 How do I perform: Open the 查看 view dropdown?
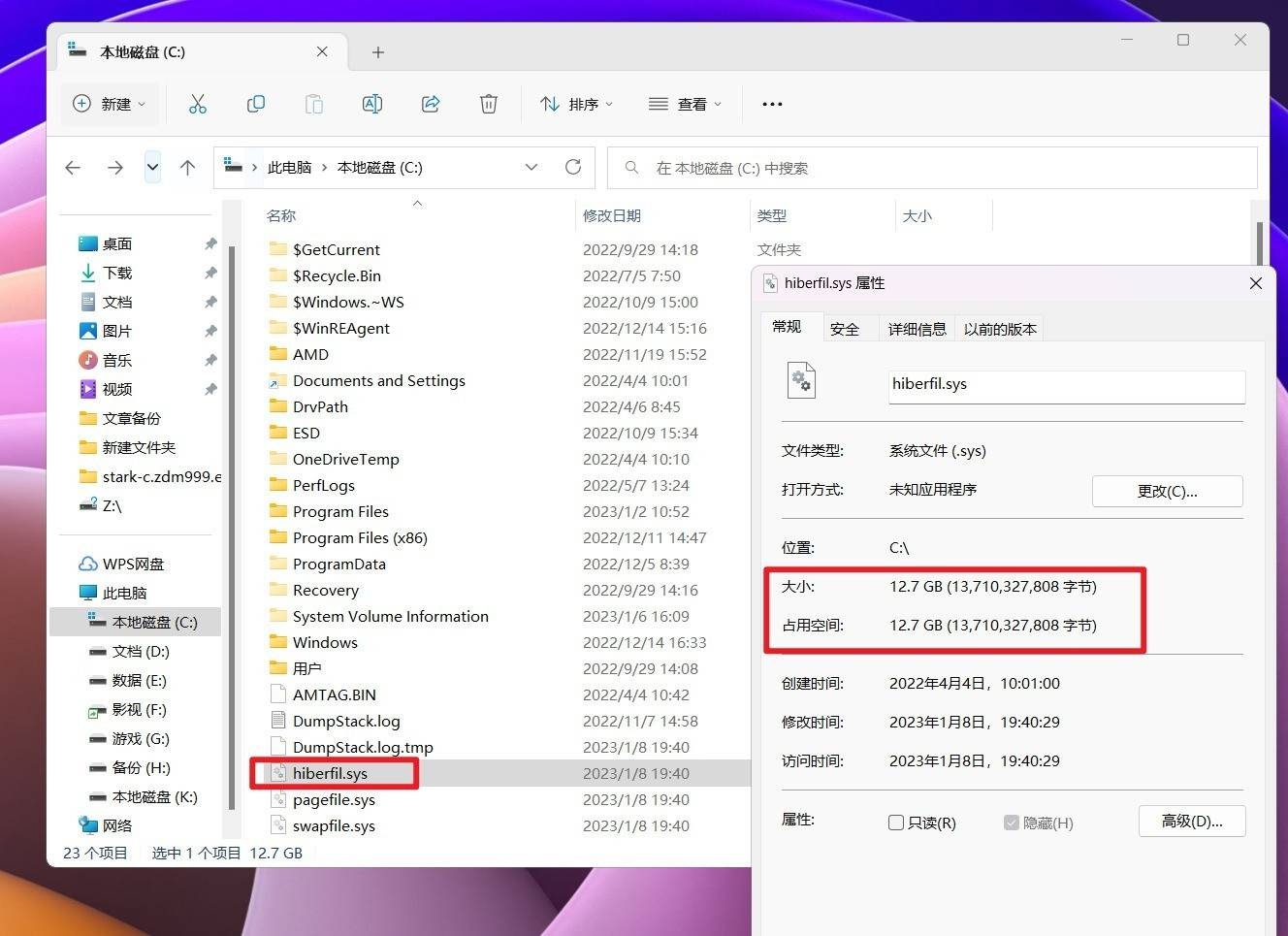tap(686, 104)
